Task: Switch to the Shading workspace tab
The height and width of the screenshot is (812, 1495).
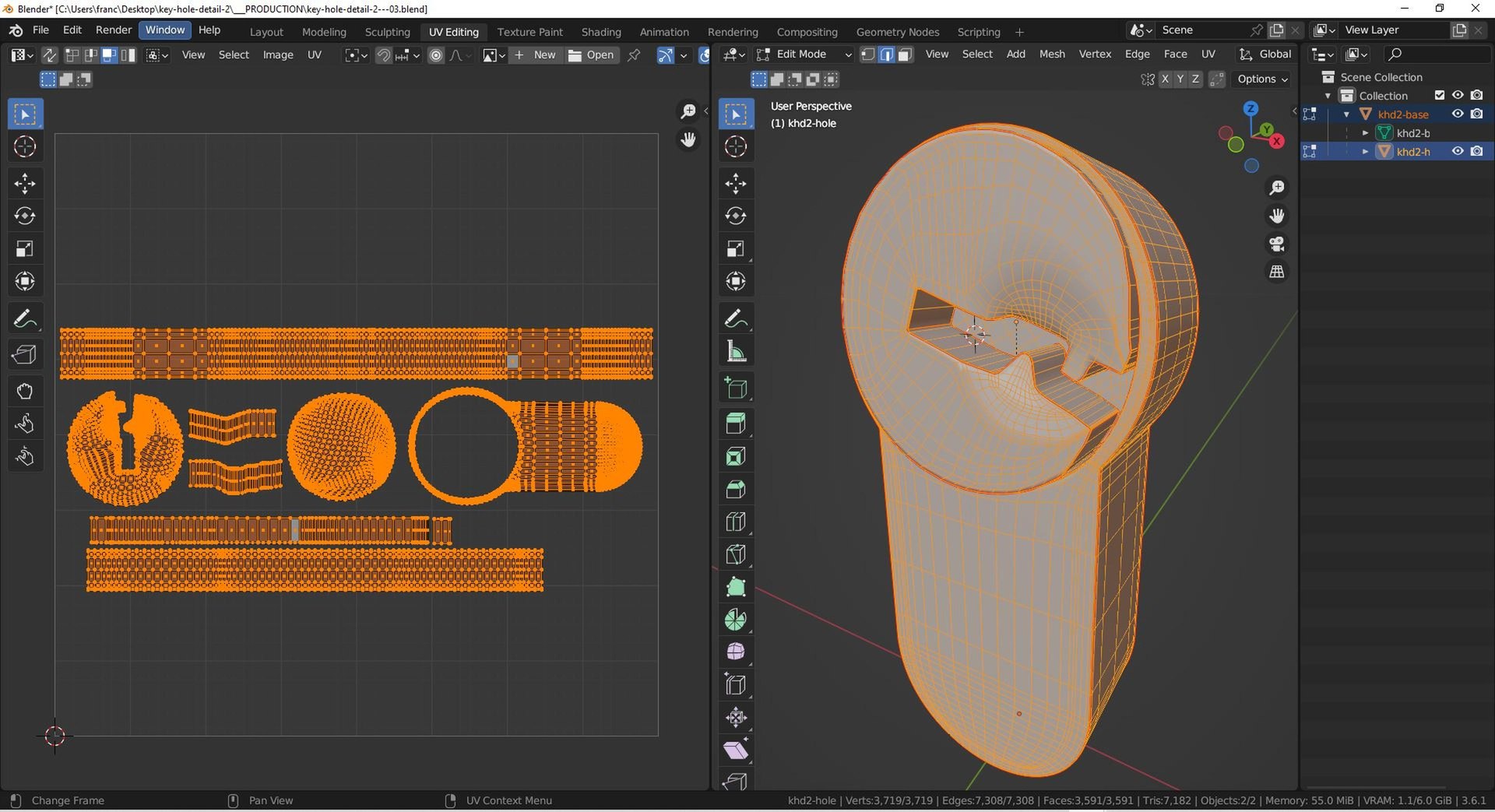Action: click(x=601, y=32)
